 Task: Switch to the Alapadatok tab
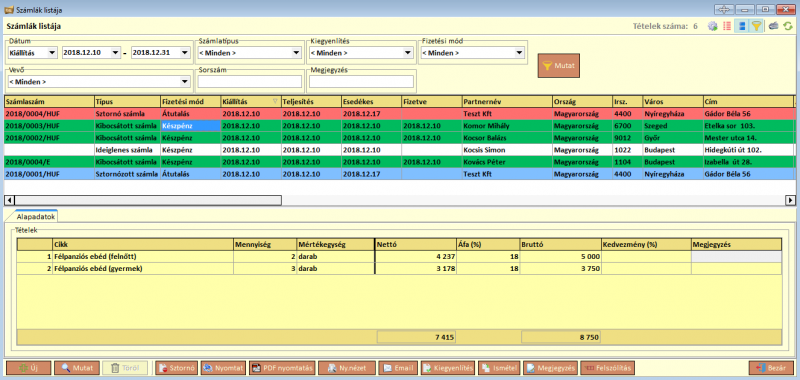pos(36,216)
